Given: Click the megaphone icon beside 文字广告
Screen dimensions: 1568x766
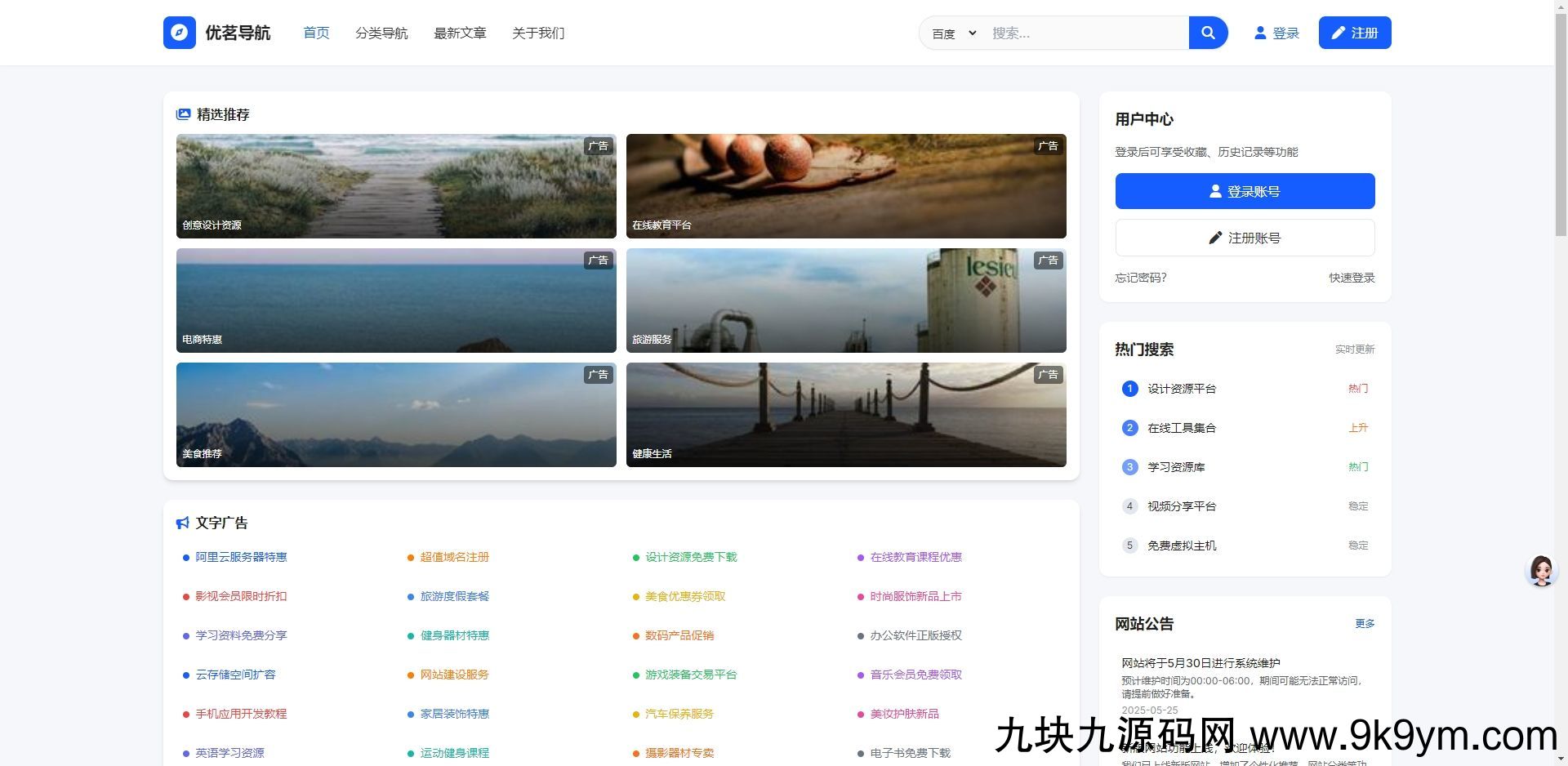Looking at the screenshot, I should 181,522.
